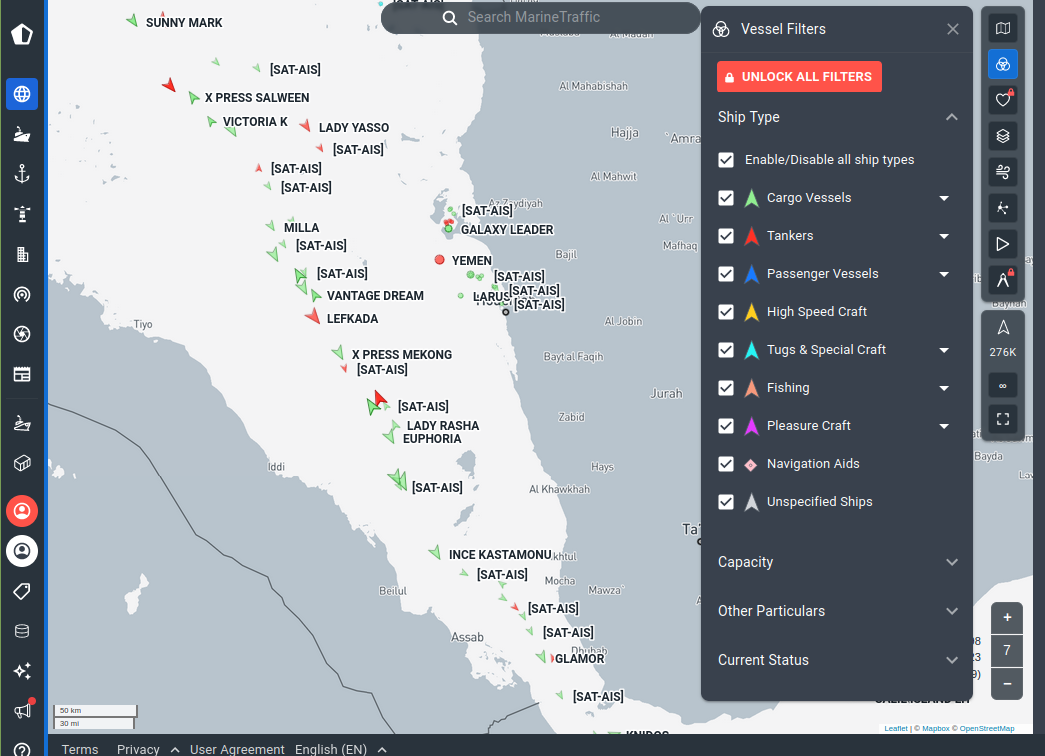Viewport: 1045px width, 756px height.
Task: Open the Live Map globe icon
Action: [22, 94]
